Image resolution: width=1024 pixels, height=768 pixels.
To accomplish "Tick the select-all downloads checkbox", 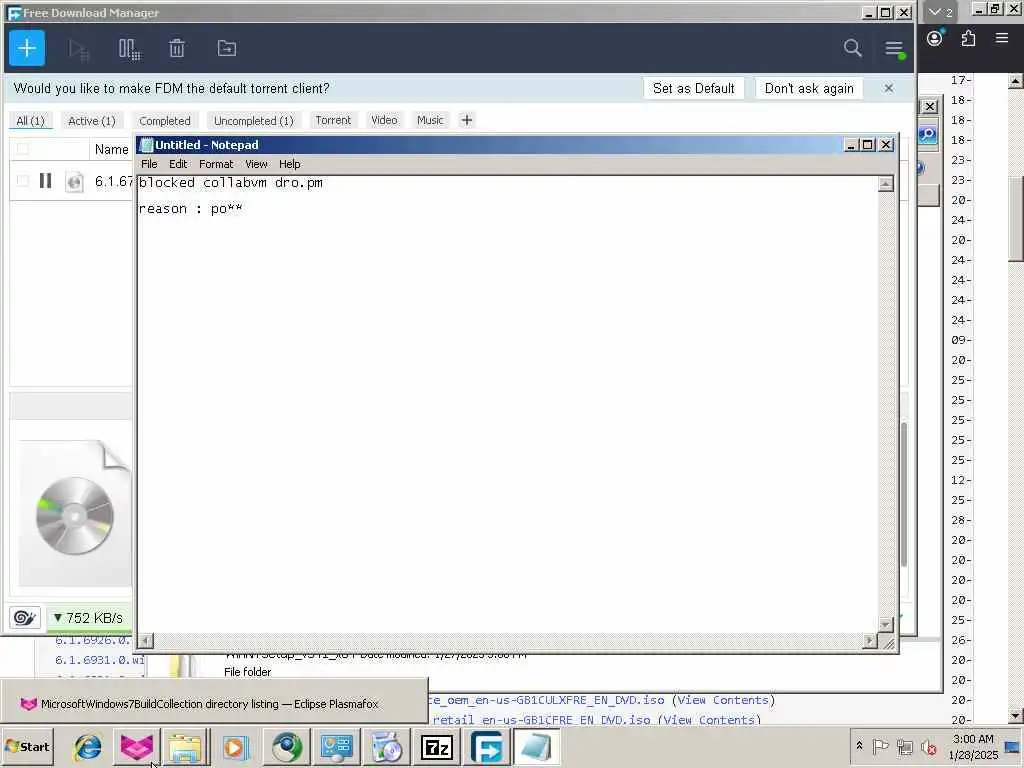I will point(23,149).
